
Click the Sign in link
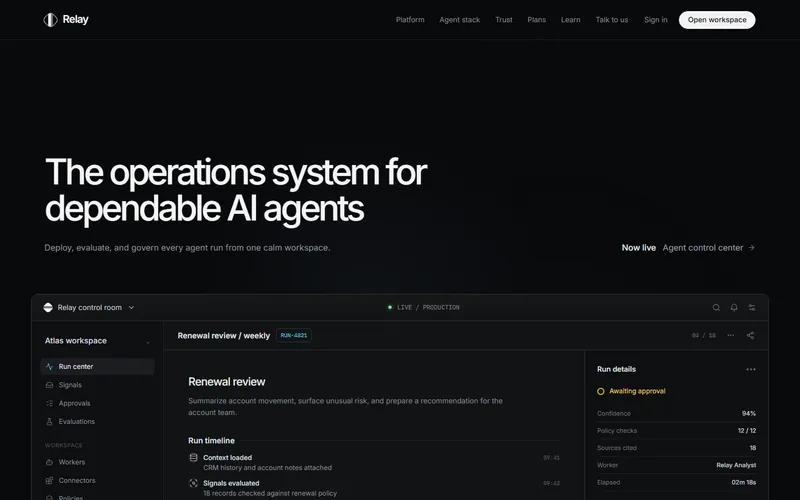[656, 20]
